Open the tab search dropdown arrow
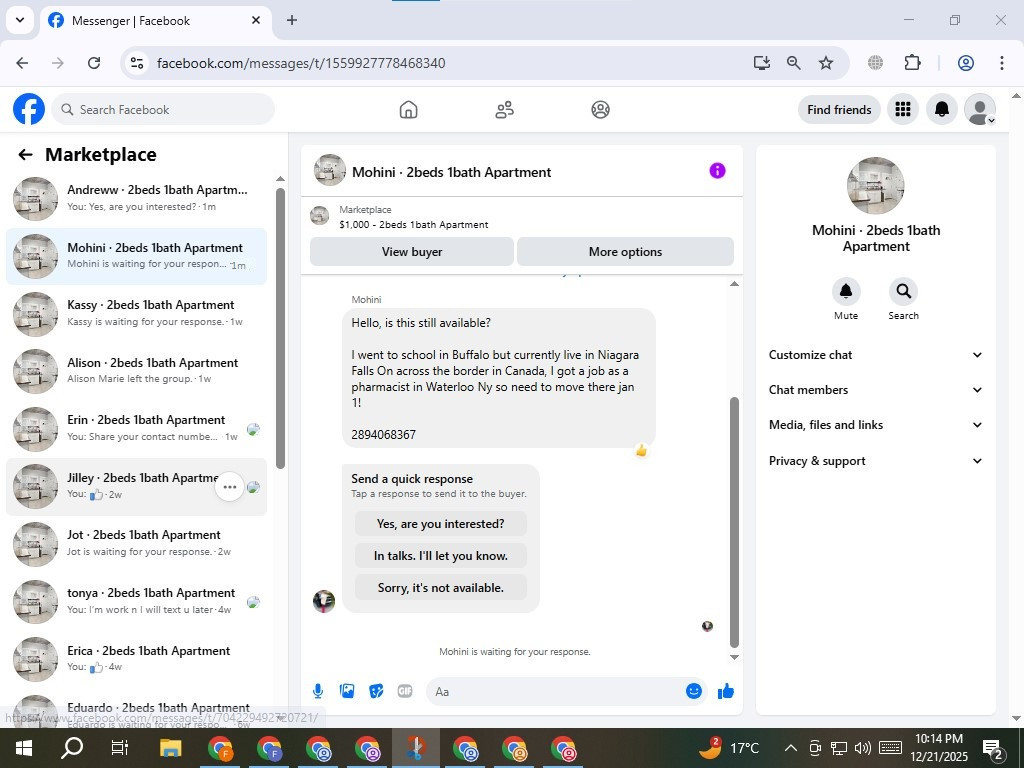The height and width of the screenshot is (768, 1024). click(20, 20)
